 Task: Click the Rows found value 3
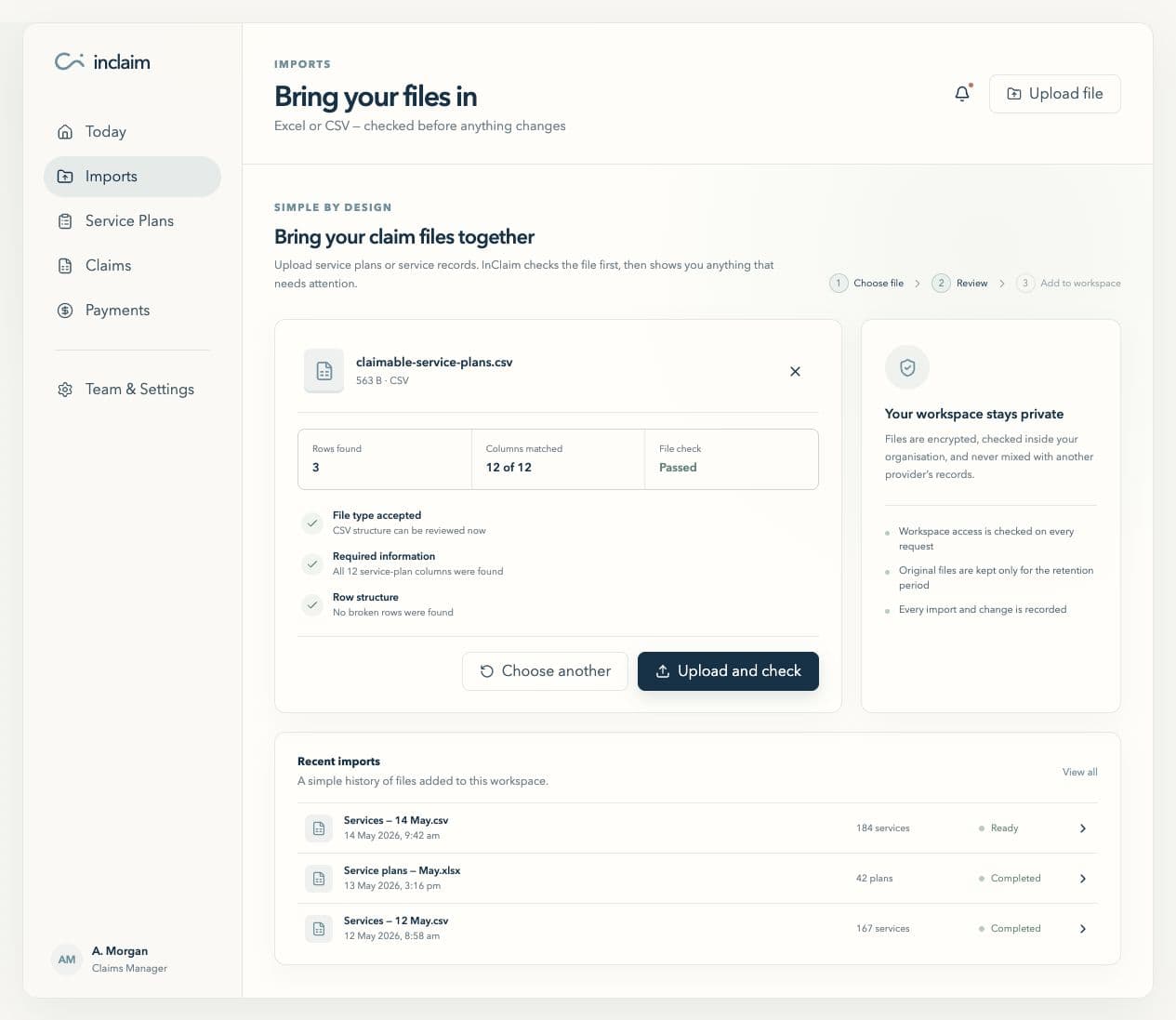coord(316,468)
